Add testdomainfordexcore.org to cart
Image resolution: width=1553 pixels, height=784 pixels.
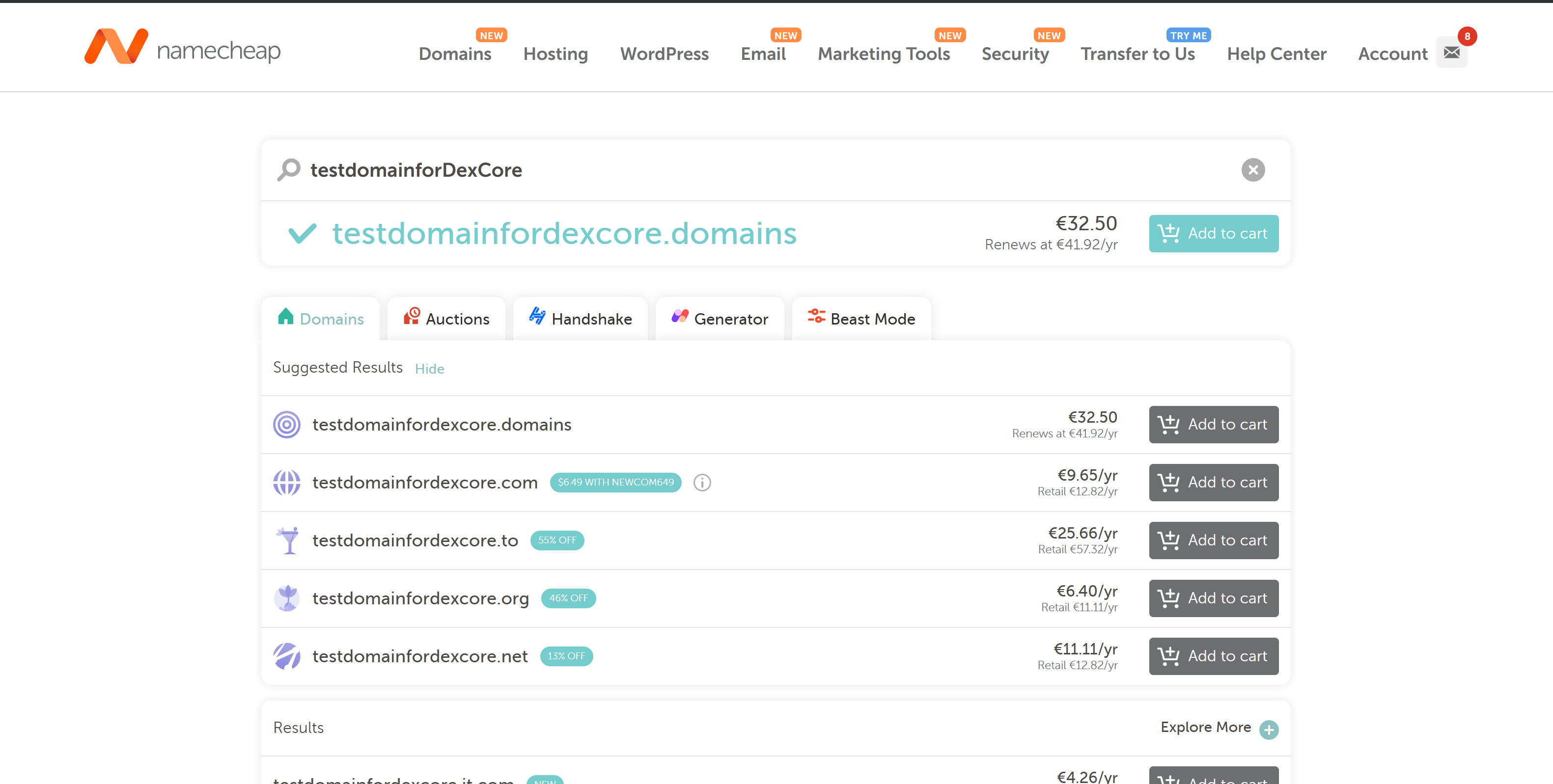pyautogui.click(x=1213, y=598)
